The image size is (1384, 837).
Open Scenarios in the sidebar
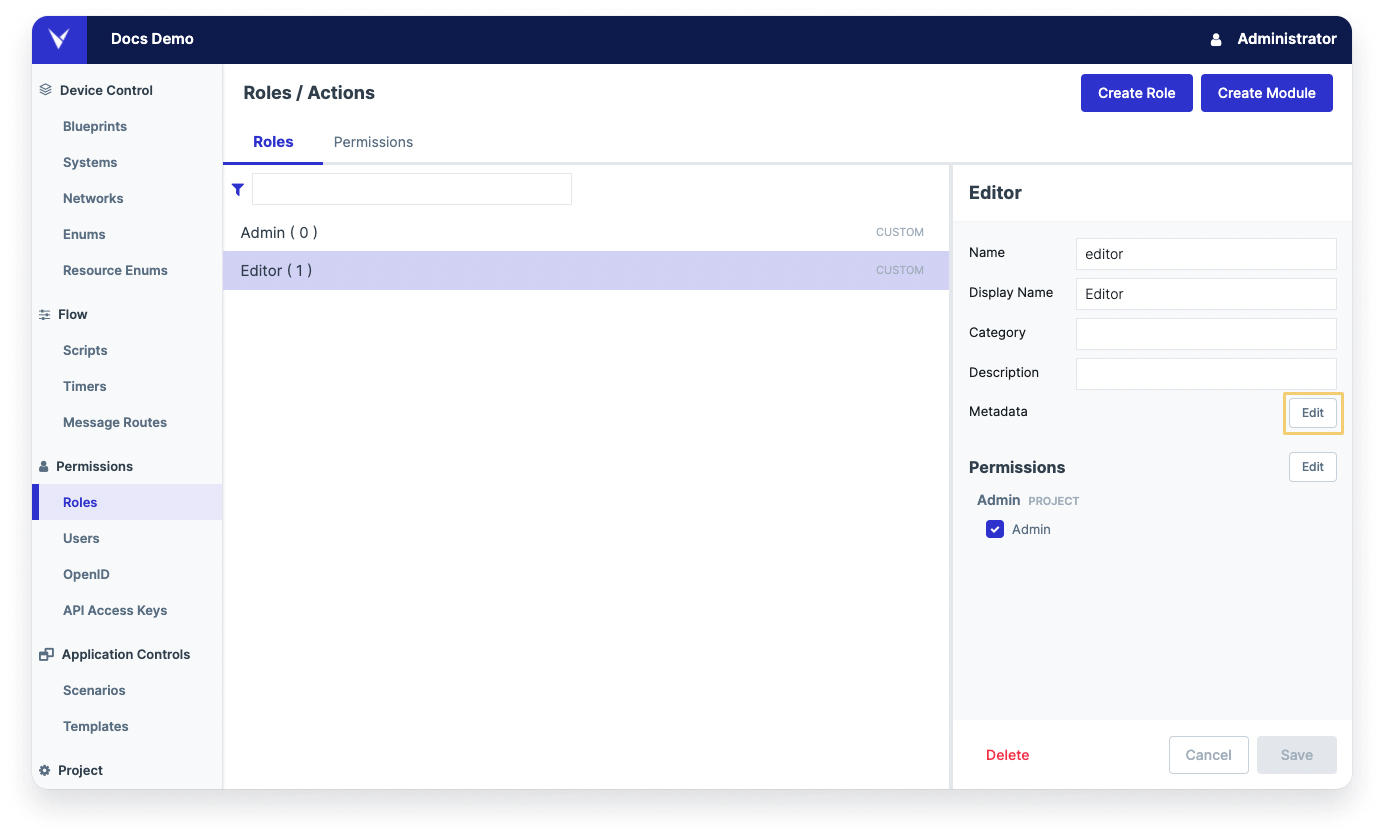click(x=94, y=690)
